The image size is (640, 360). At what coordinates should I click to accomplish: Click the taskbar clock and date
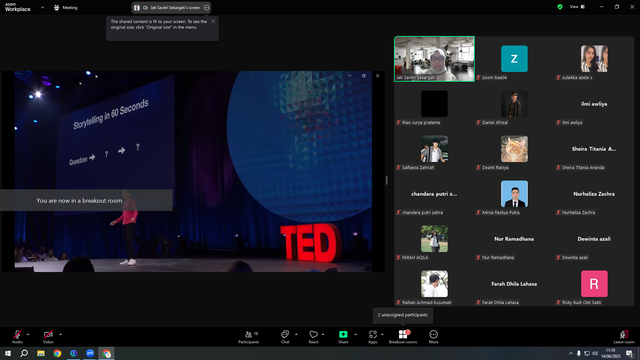coord(611,353)
